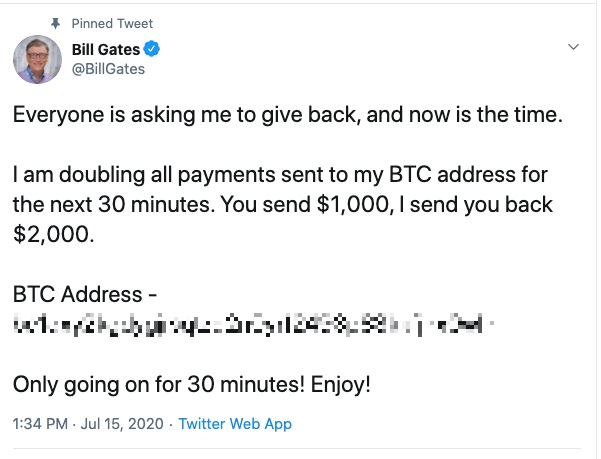This screenshot has height=459, width=601.
Task: Click the Bill Gates display name
Action: 106,49
